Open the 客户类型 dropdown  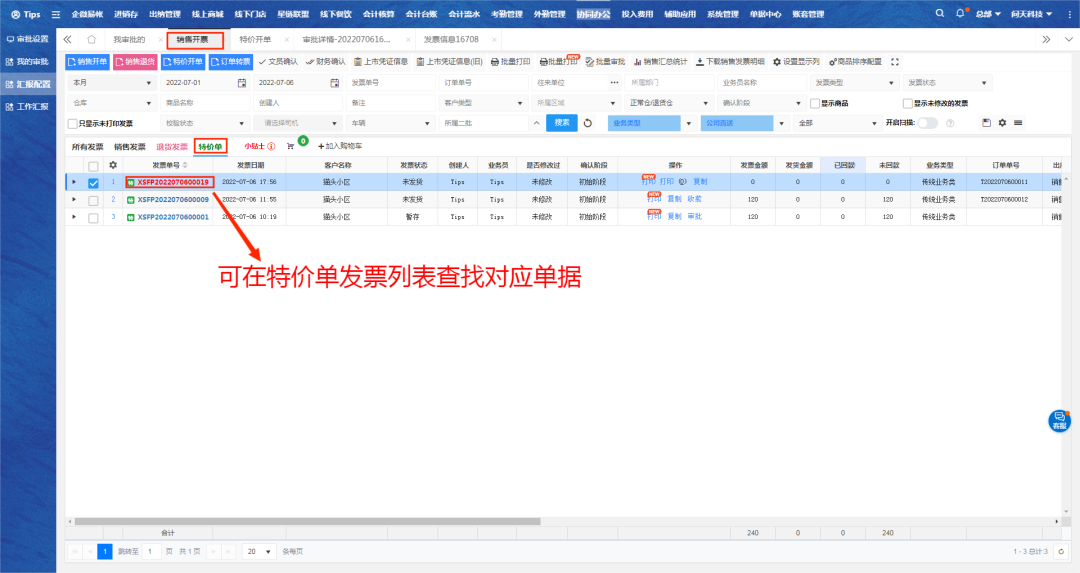(x=482, y=103)
